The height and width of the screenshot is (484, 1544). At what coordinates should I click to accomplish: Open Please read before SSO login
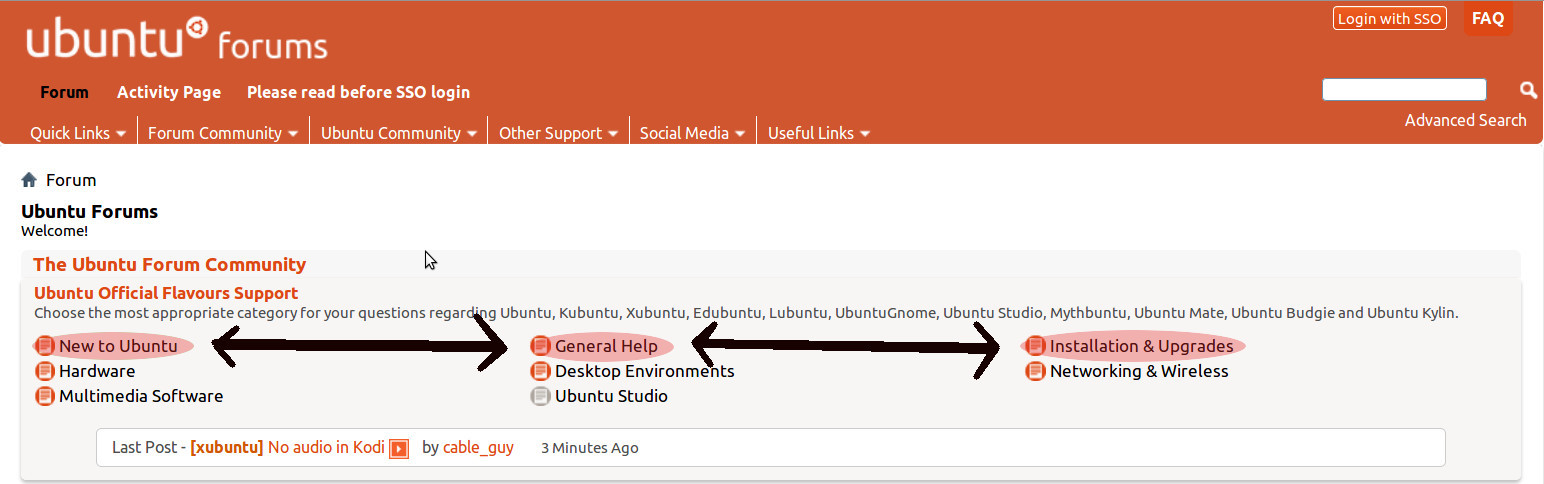[x=358, y=92]
